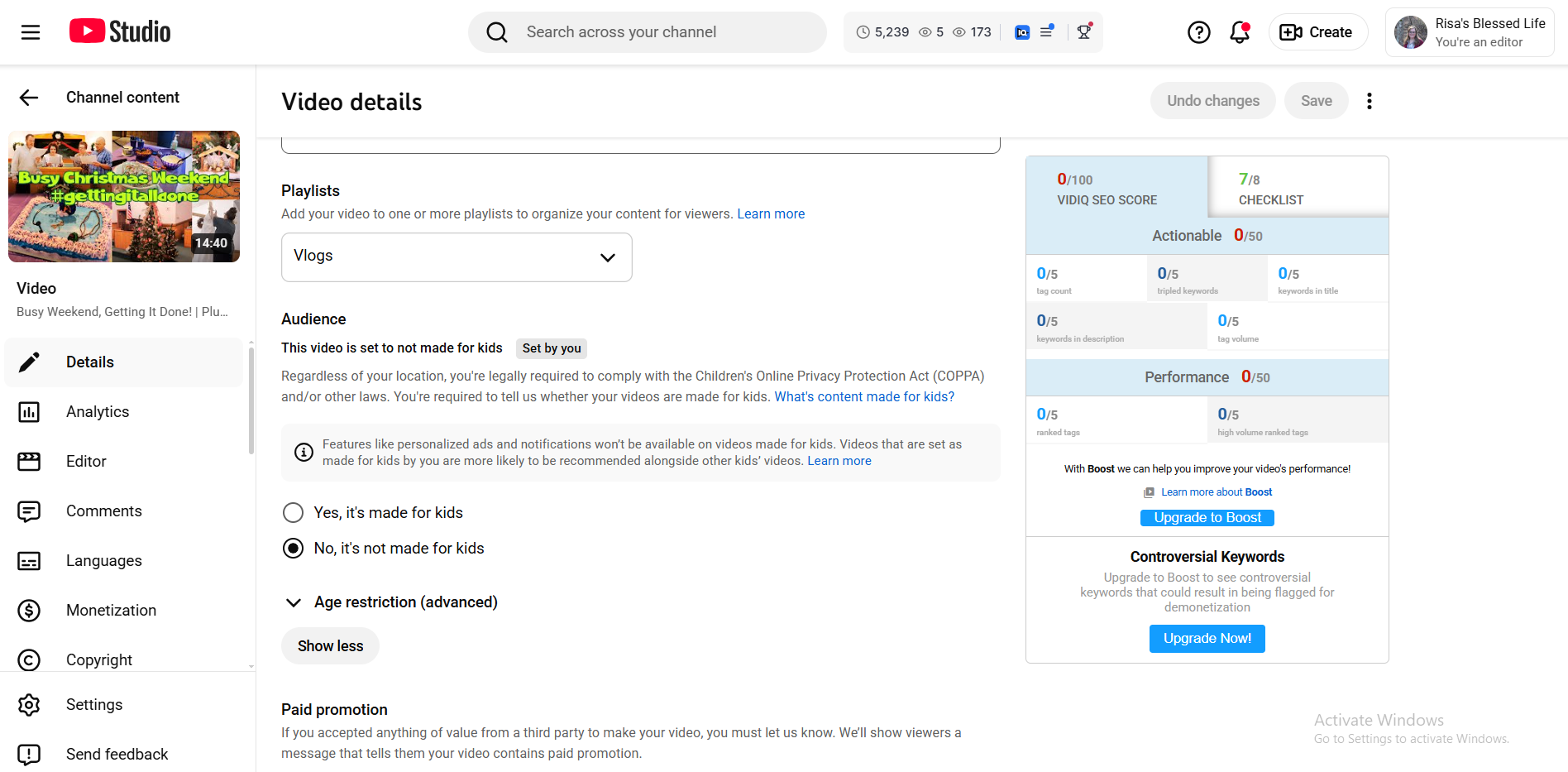Click the vidIQ trophy icon
This screenshot has width=1568, height=772.
(1084, 32)
